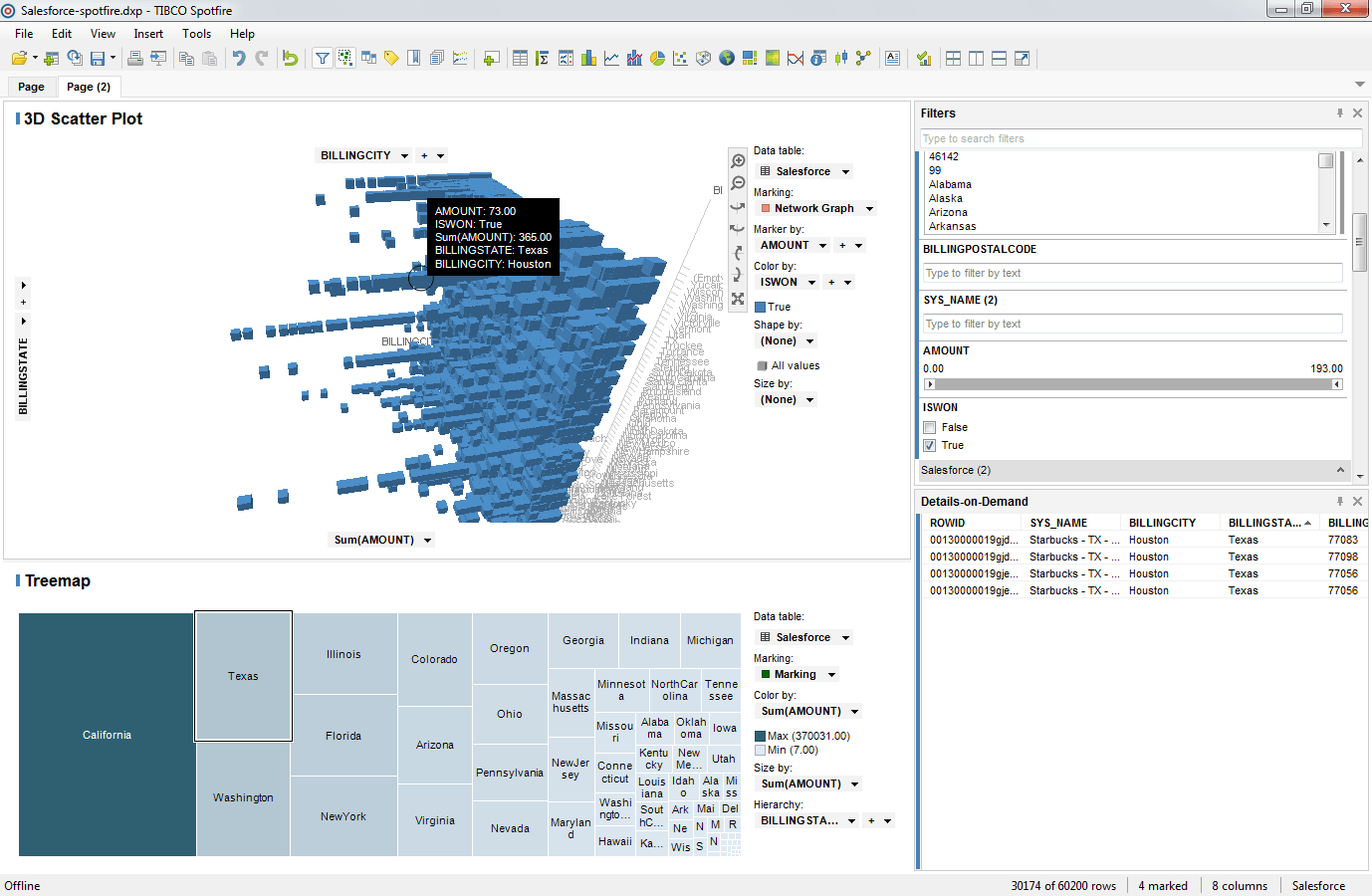Open the View menu
Viewport: 1372px width, 896px height.
point(103,34)
